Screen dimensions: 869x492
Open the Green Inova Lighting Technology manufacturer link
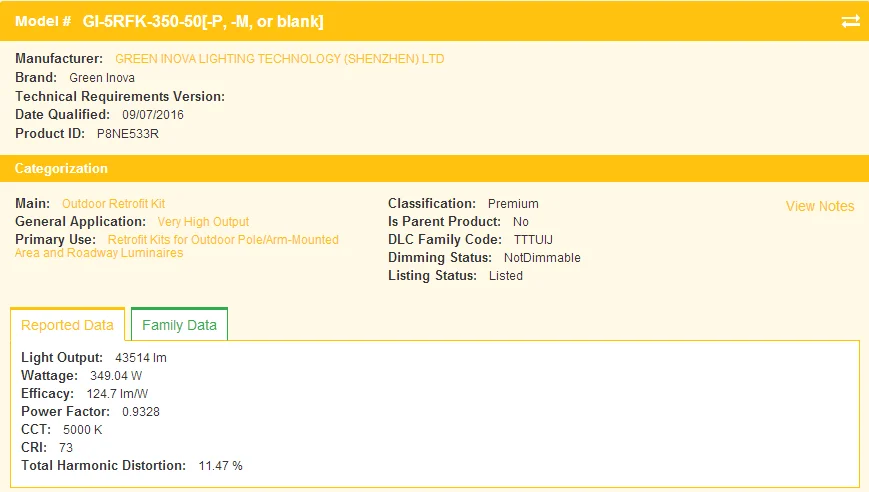click(x=279, y=59)
